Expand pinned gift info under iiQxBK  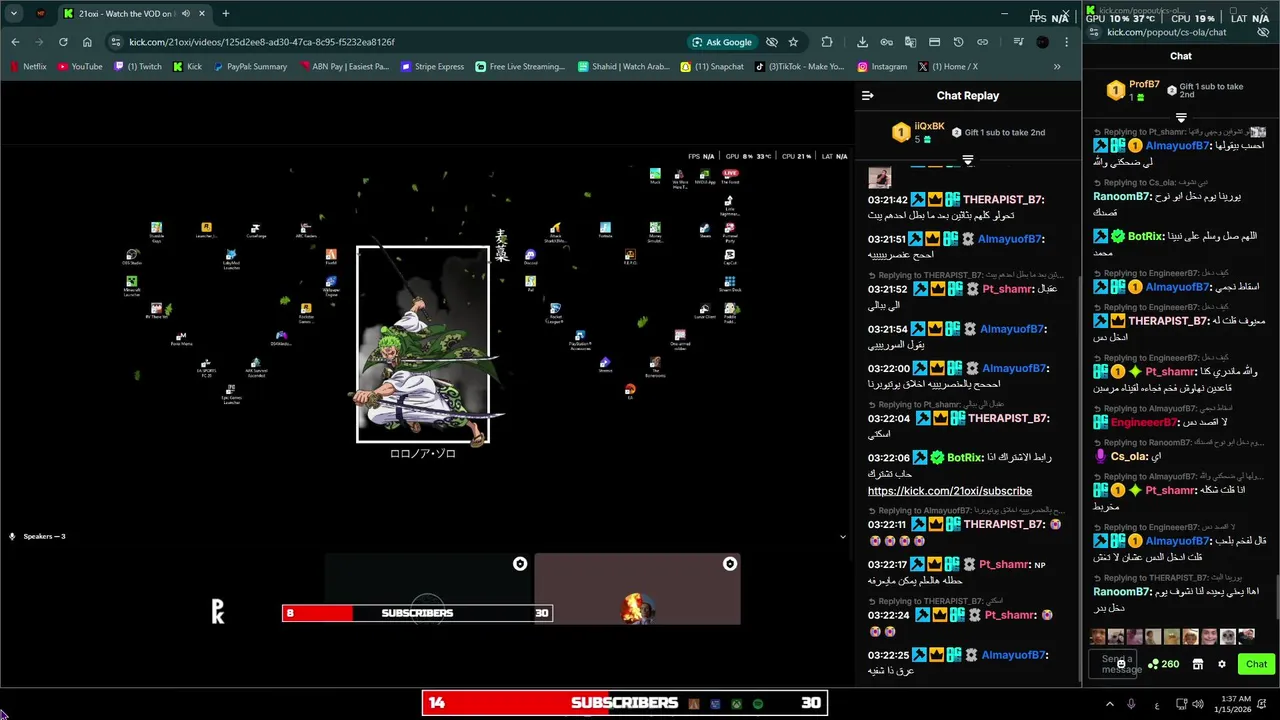coord(968,160)
